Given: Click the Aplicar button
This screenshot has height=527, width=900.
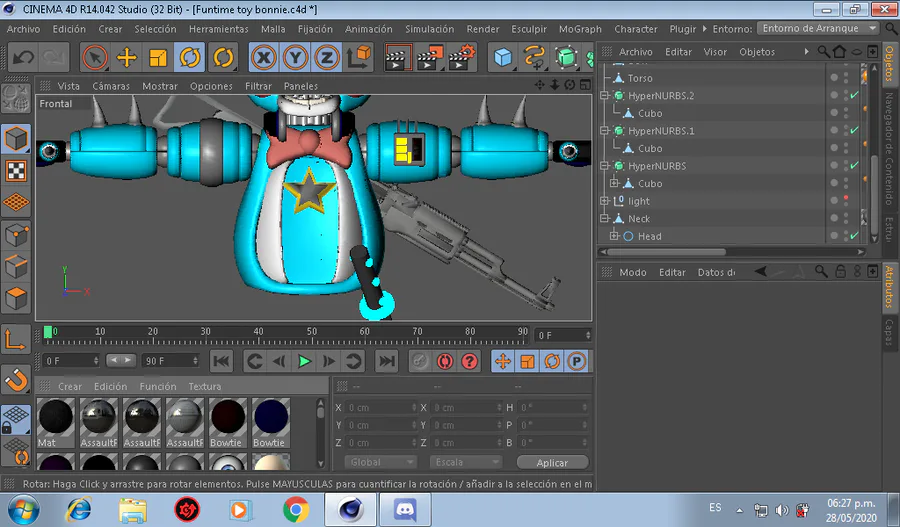Looking at the screenshot, I should [552, 463].
